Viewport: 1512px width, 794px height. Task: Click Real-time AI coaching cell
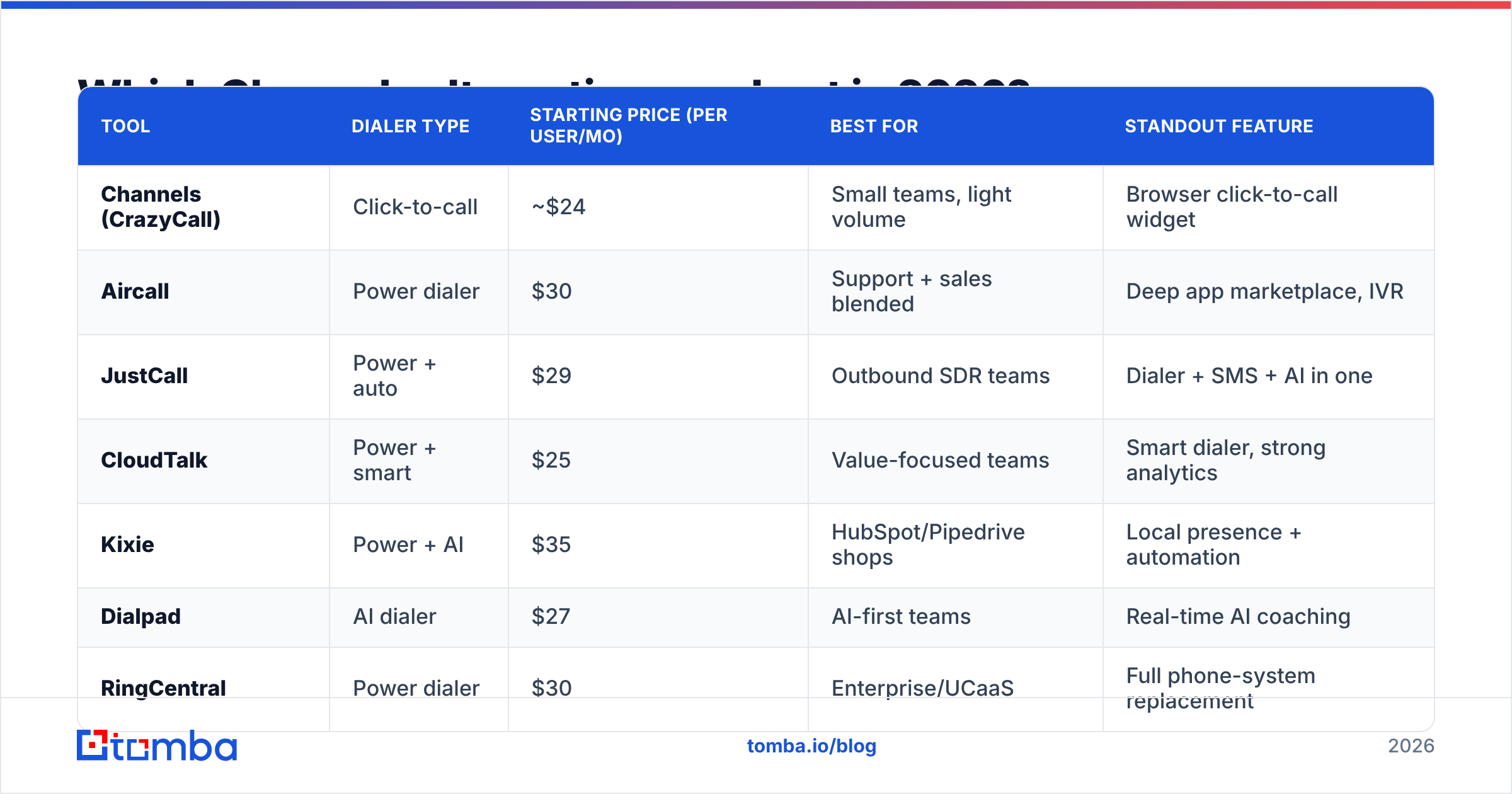coord(1238,616)
